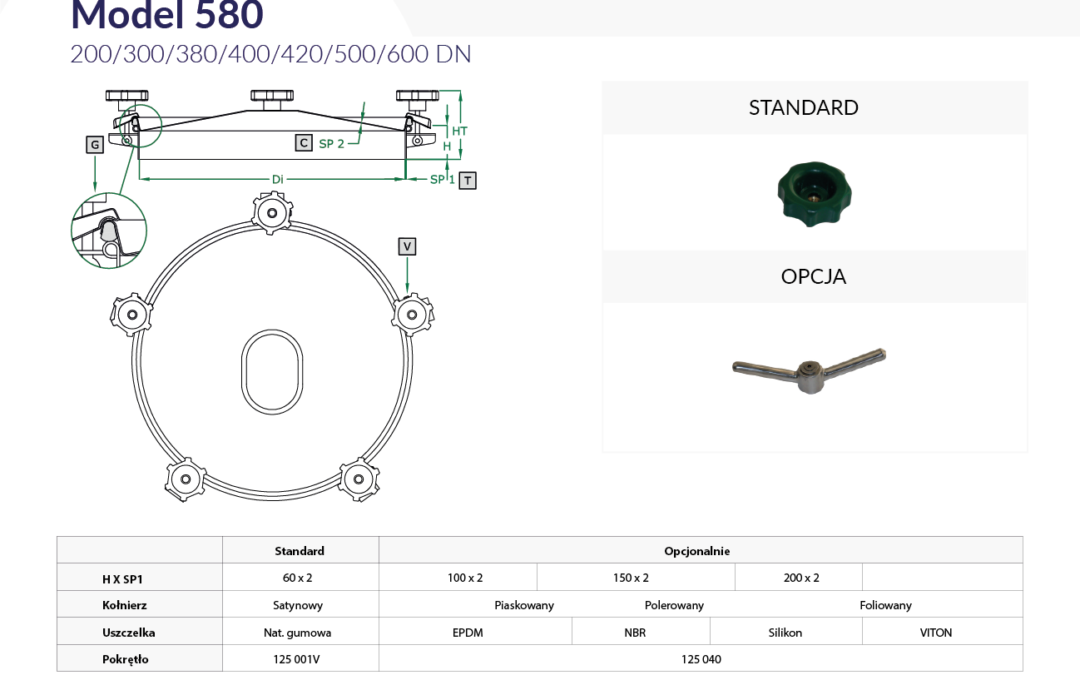
Task: Open the green knob product photo
Action: pyautogui.click(x=814, y=194)
